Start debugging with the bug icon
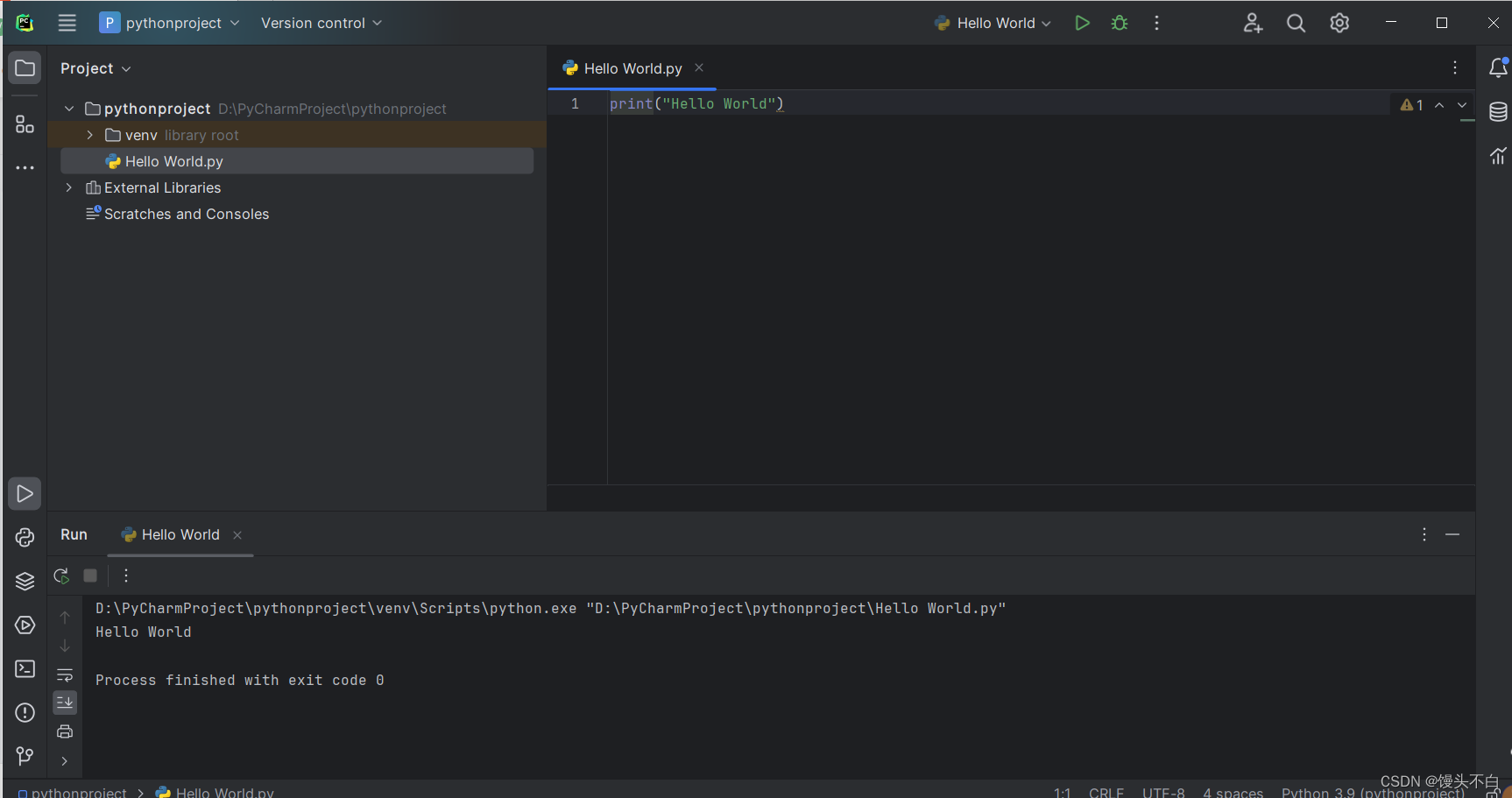The image size is (1512, 798). point(1119,23)
